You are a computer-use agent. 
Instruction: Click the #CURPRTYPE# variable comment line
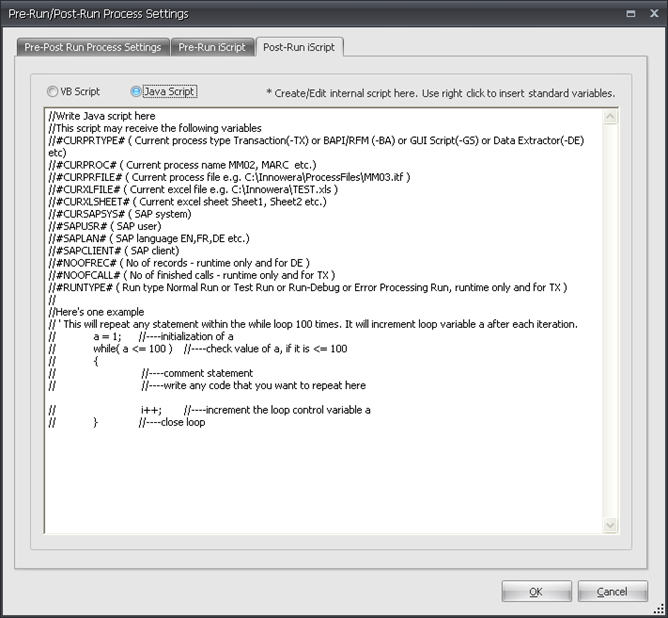click(x=300, y=140)
